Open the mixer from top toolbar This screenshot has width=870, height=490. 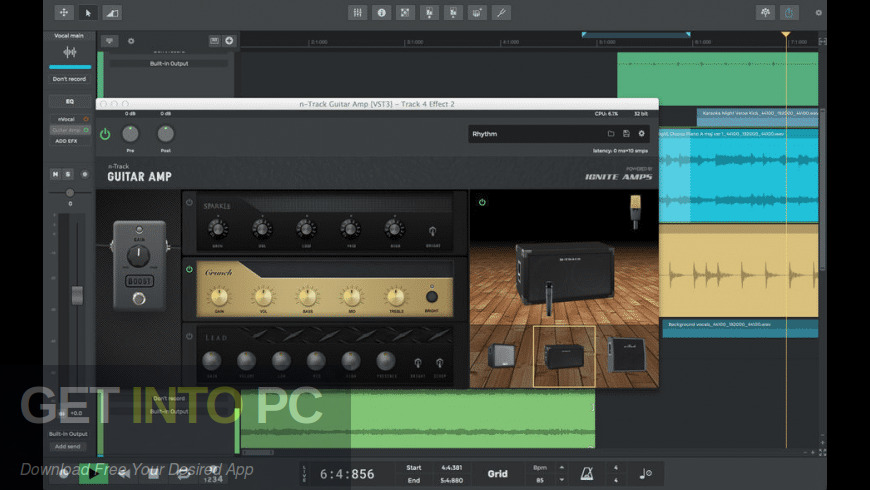coord(357,12)
